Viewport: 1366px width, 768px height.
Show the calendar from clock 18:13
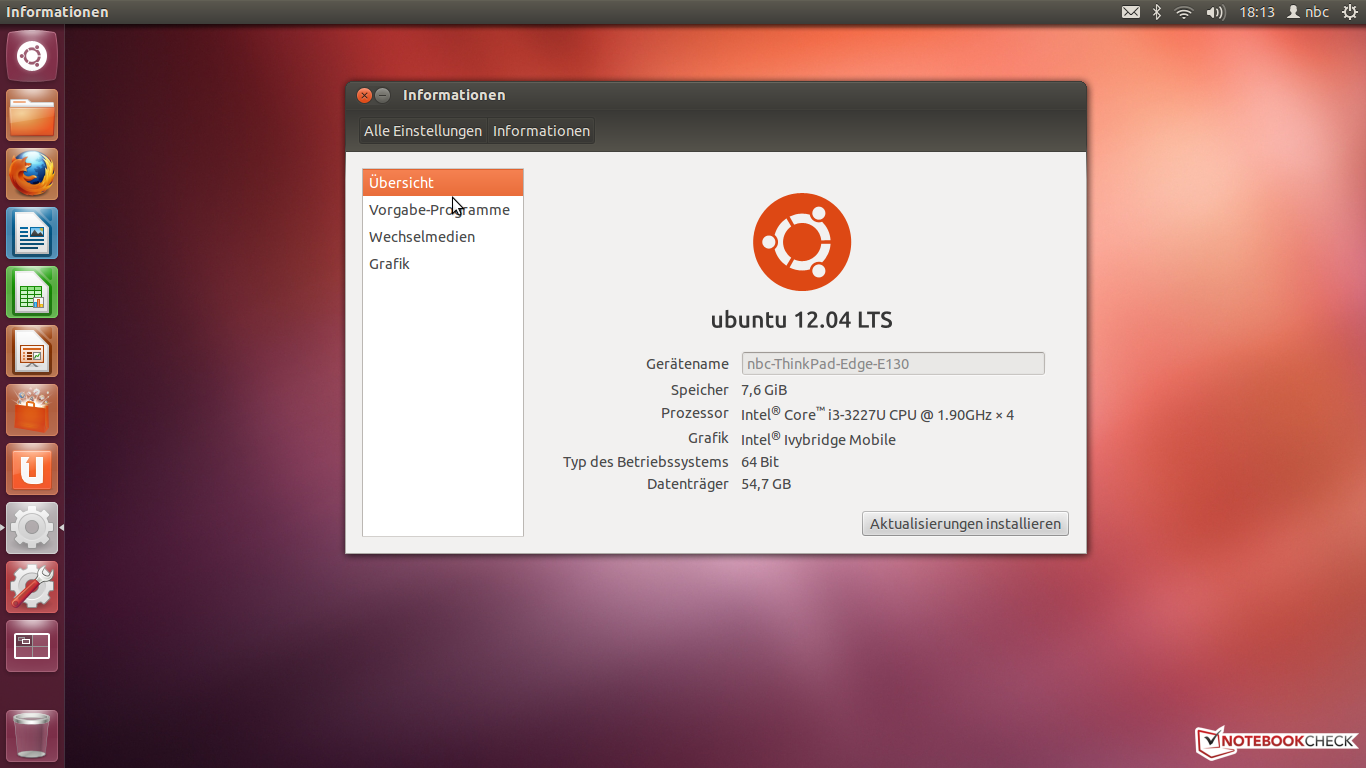pyautogui.click(x=1257, y=12)
